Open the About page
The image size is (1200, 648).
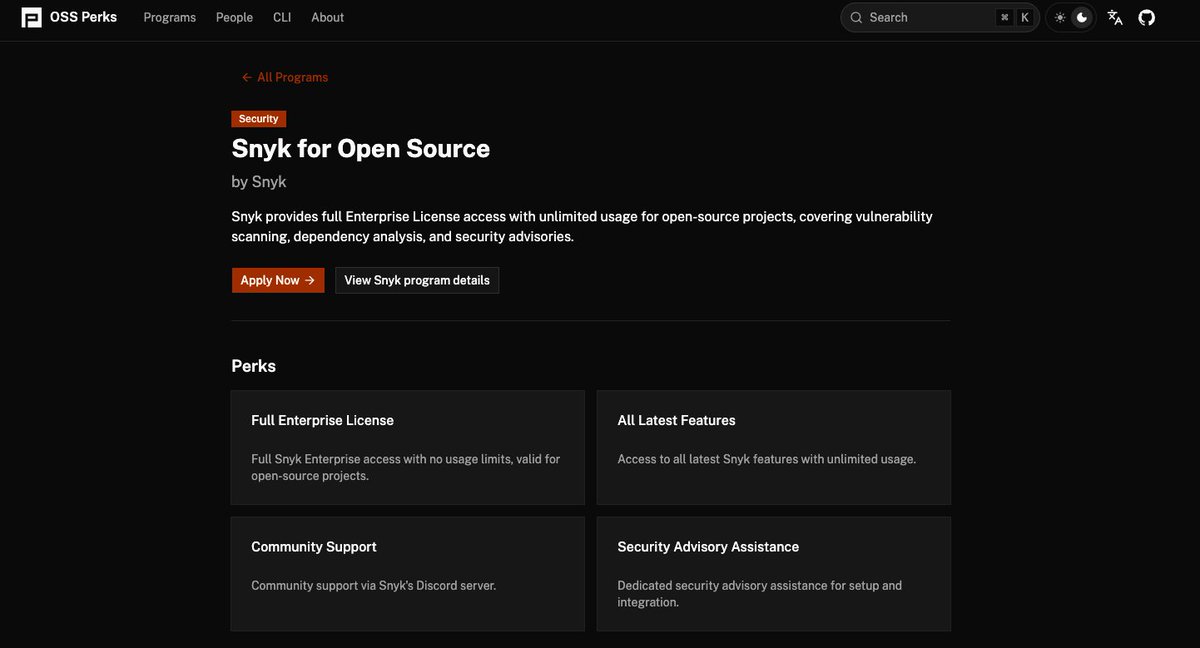click(327, 17)
